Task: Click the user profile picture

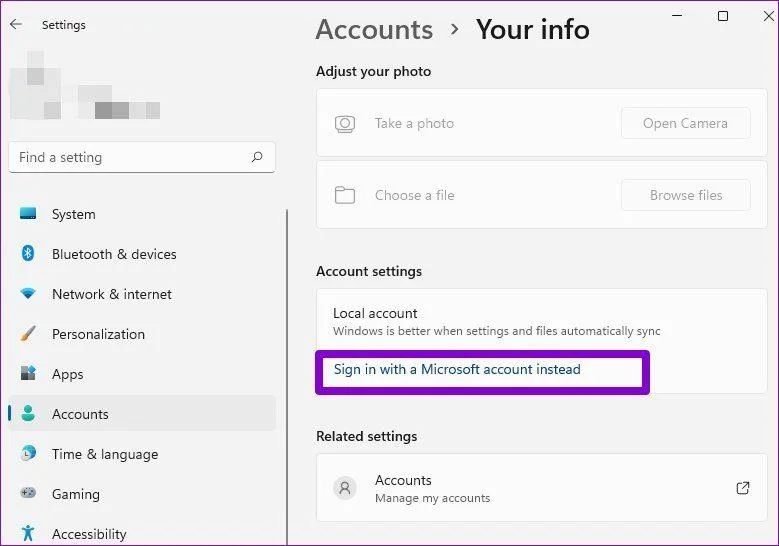Action: pos(35,84)
